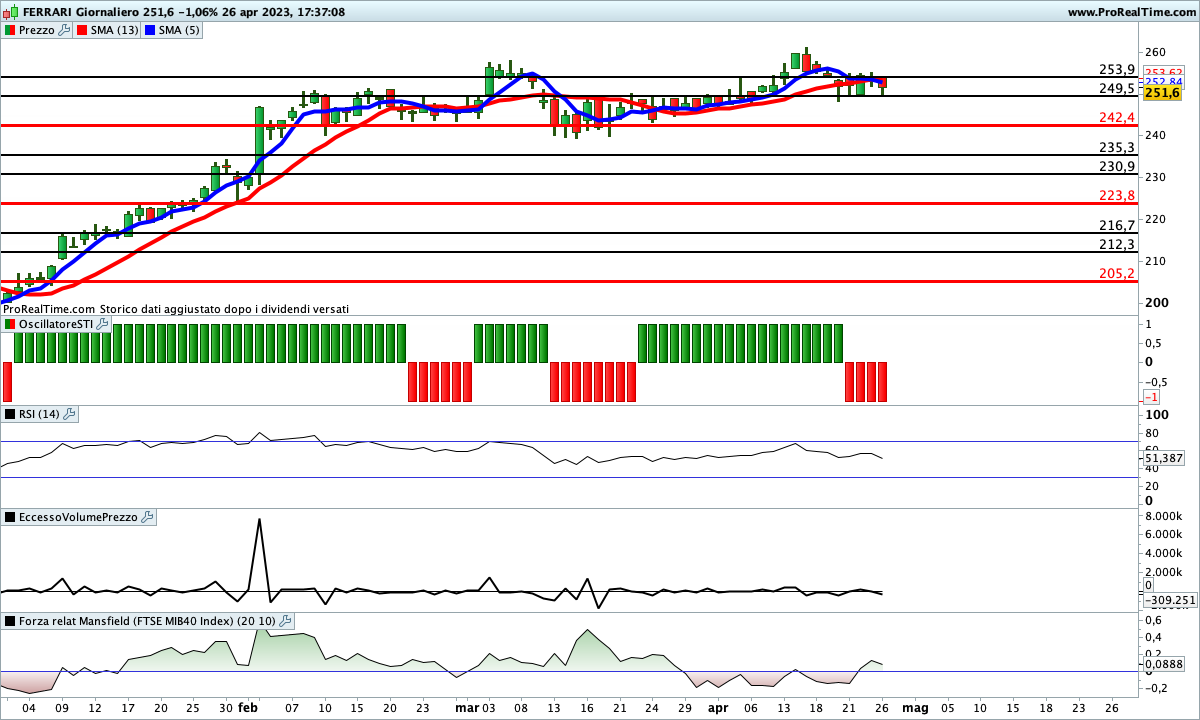Click the black Forza relat Mansfield swatch
The height and width of the screenshot is (720, 1200).
coord(10,621)
